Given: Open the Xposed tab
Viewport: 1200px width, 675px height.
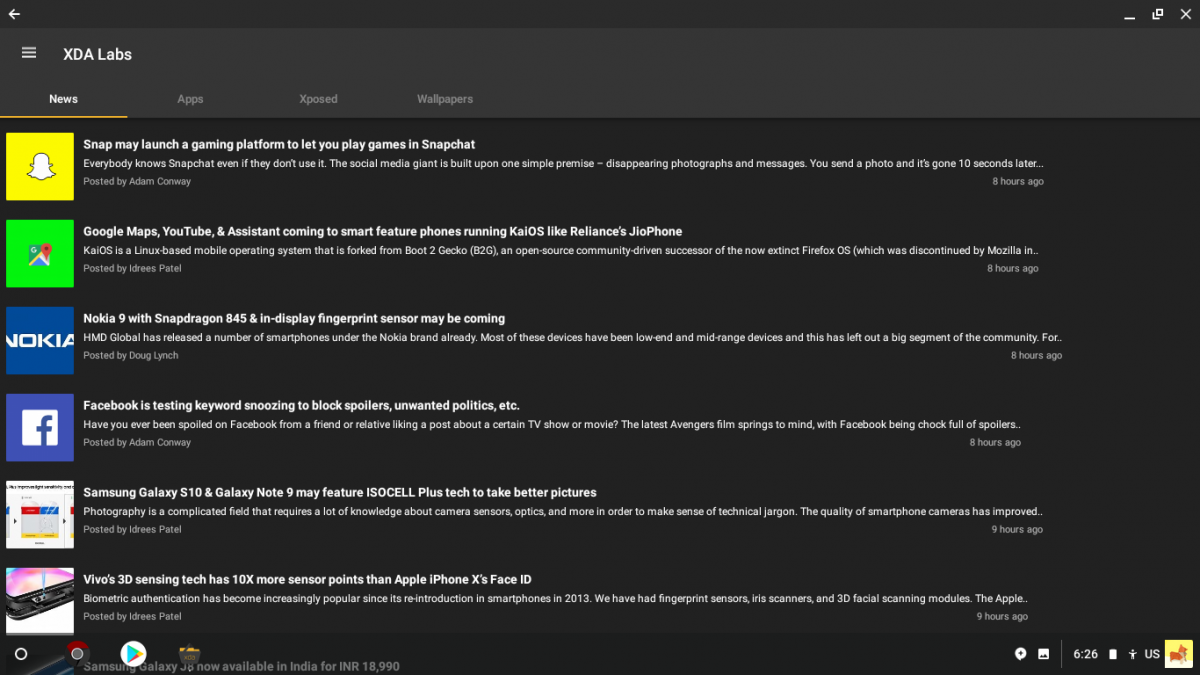Looking at the screenshot, I should [318, 99].
